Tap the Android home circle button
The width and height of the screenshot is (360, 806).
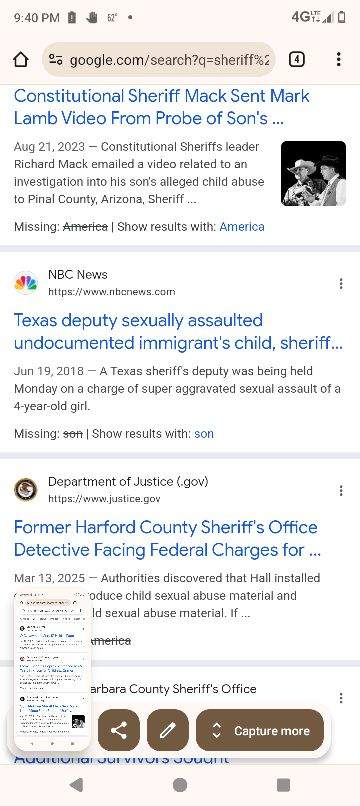(180, 785)
